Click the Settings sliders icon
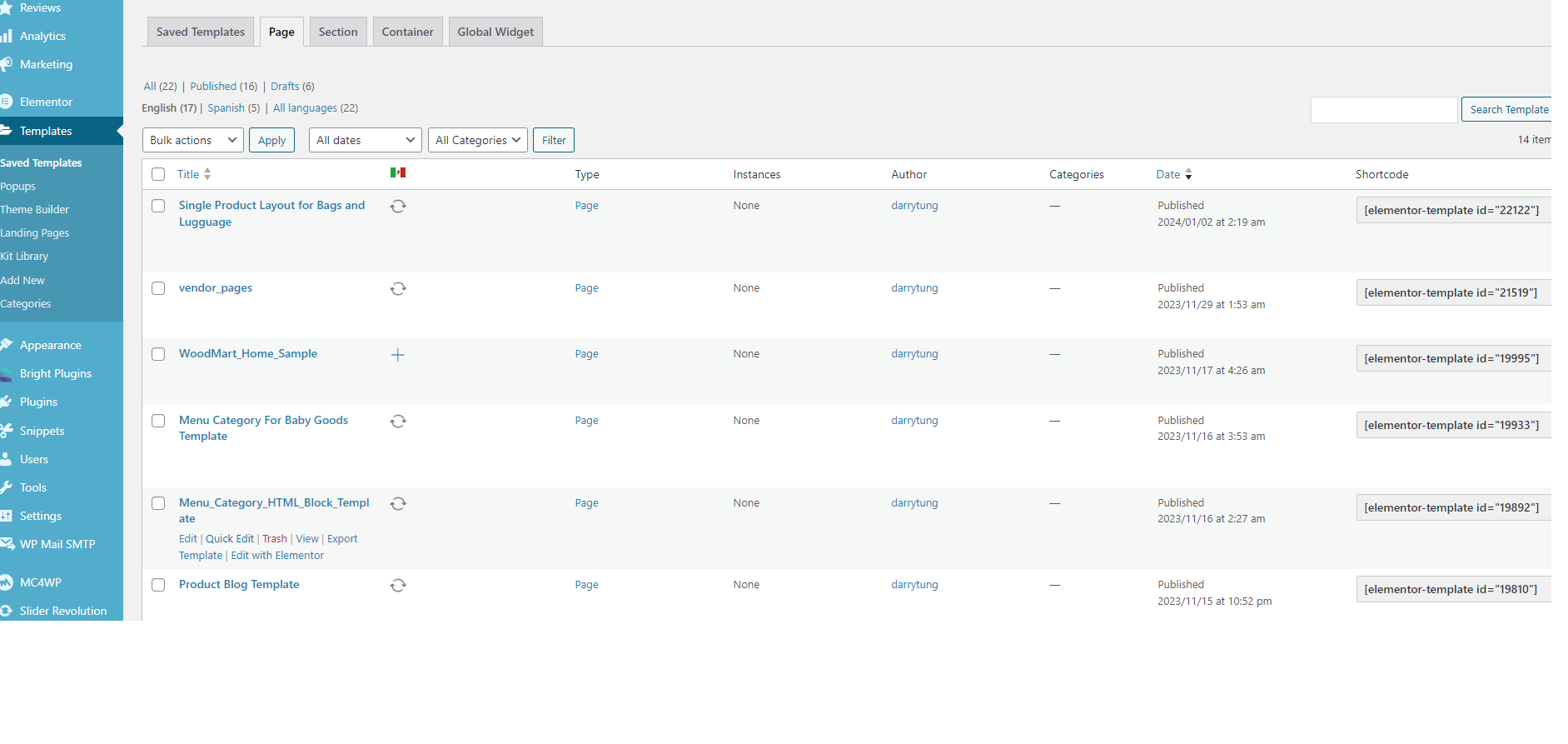This screenshot has width=1568, height=744. [x=6, y=516]
